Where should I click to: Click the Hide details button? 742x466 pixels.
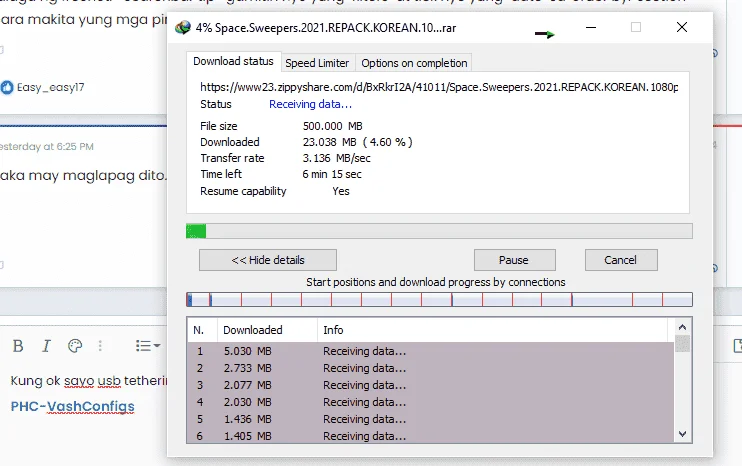[x=268, y=260]
